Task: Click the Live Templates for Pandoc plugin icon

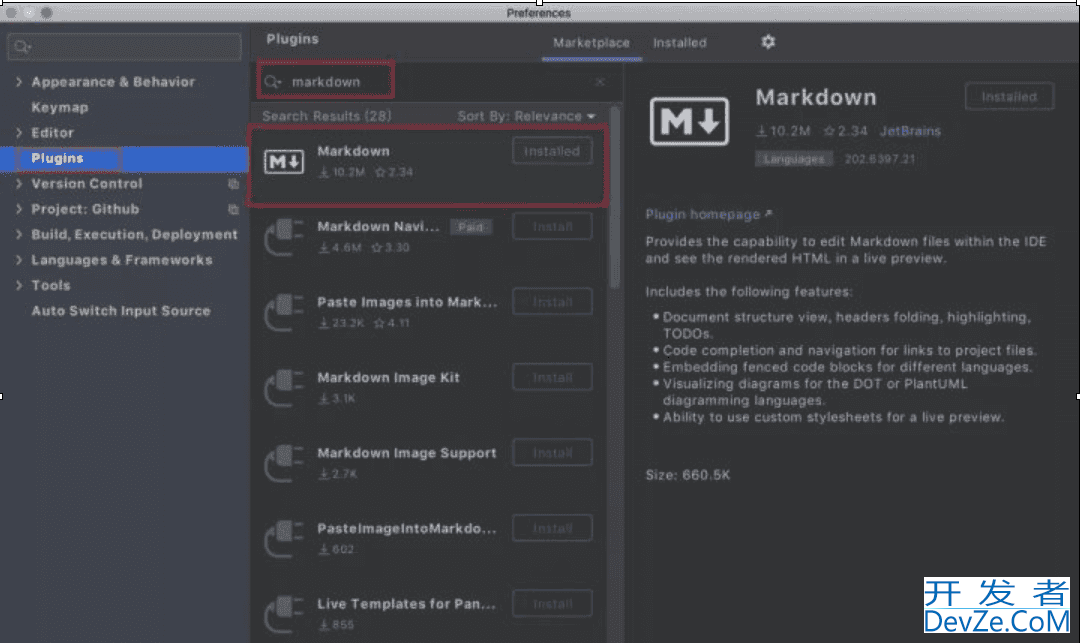Action: click(x=284, y=615)
